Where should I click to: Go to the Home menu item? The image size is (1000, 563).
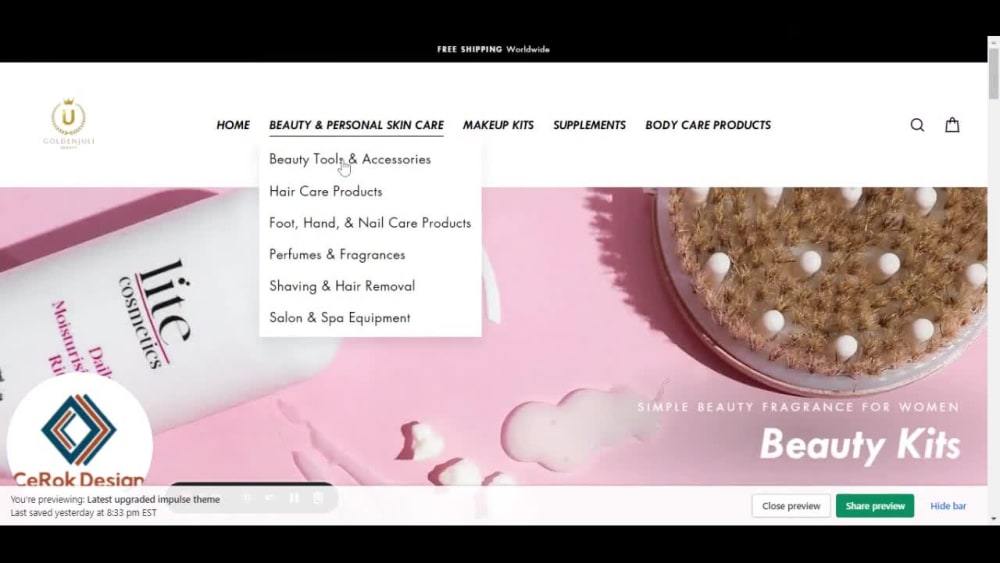point(233,125)
